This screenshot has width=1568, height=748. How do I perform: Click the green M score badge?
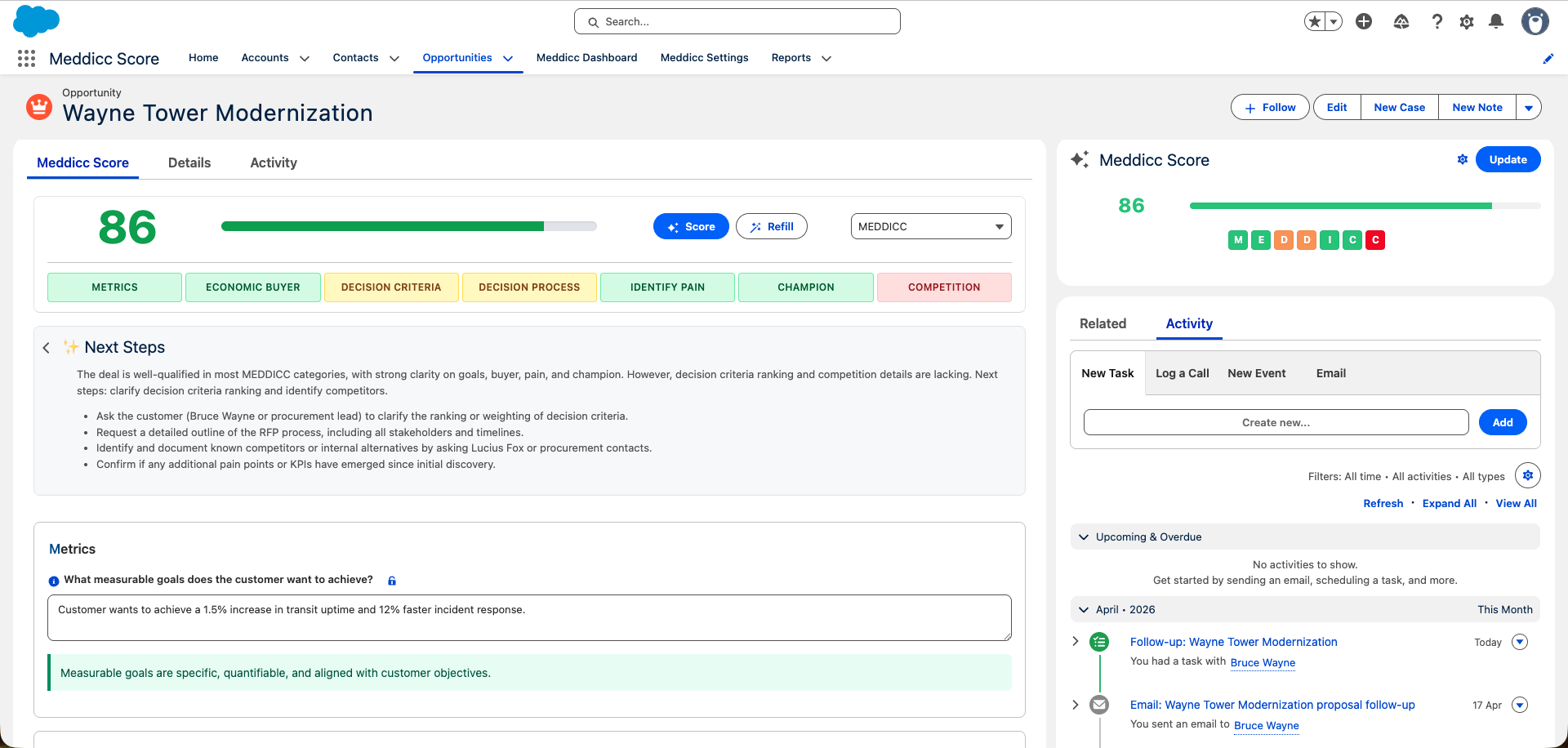click(1238, 240)
